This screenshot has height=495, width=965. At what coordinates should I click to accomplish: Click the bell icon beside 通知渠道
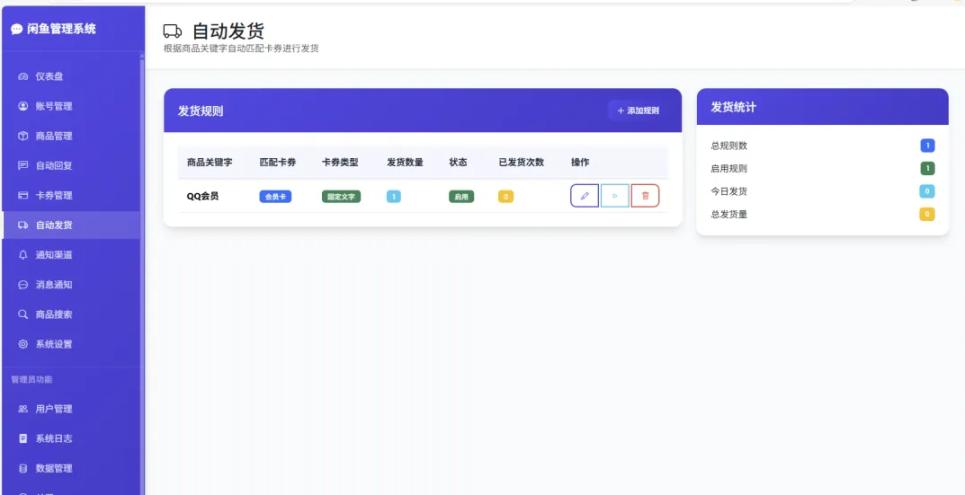tap(23, 254)
